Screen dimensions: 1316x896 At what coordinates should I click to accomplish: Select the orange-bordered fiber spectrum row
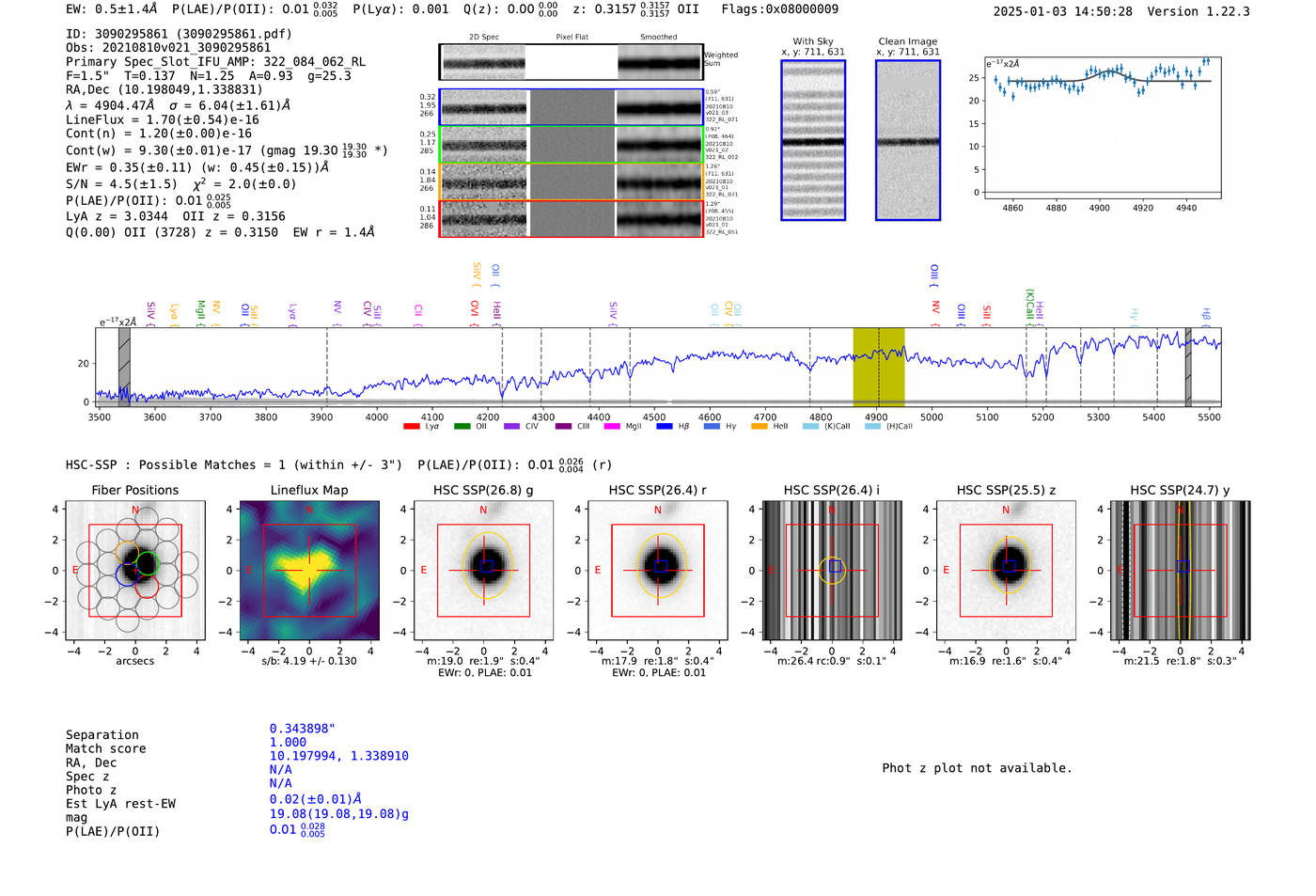pos(571,181)
